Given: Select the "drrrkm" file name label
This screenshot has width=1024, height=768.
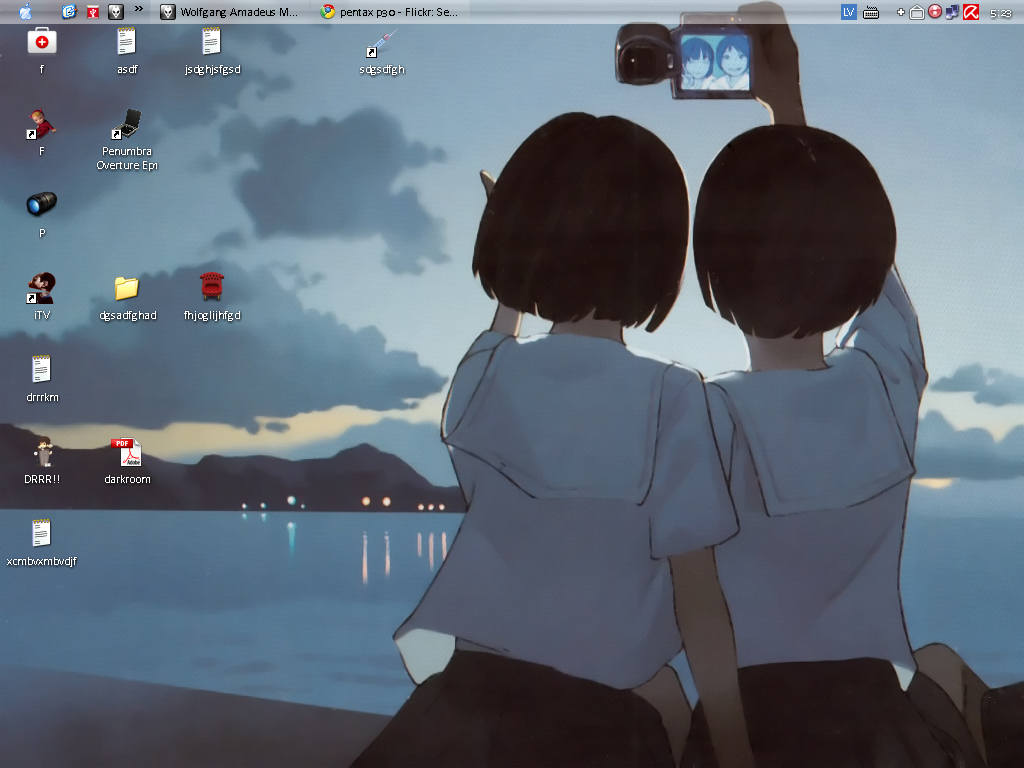Looking at the screenshot, I should pyautogui.click(x=42, y=397).
